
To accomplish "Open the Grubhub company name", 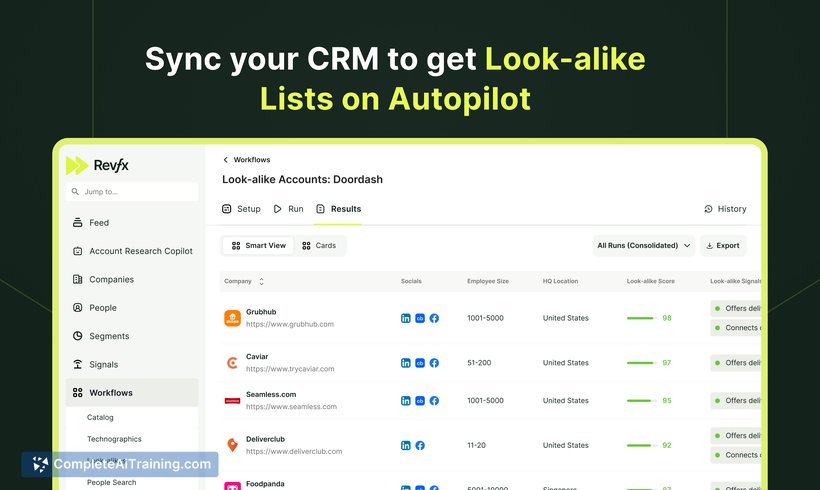I will pyautogui.click(x=261, y=312).
